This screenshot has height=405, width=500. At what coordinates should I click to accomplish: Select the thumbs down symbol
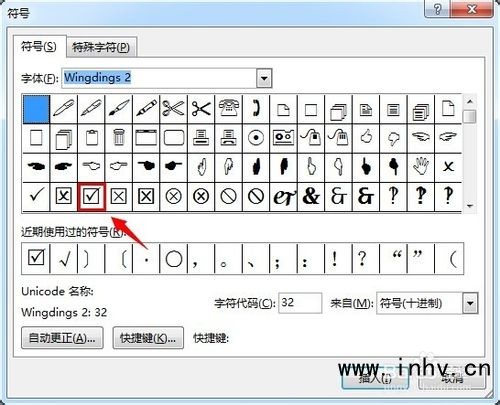[393, 138]
